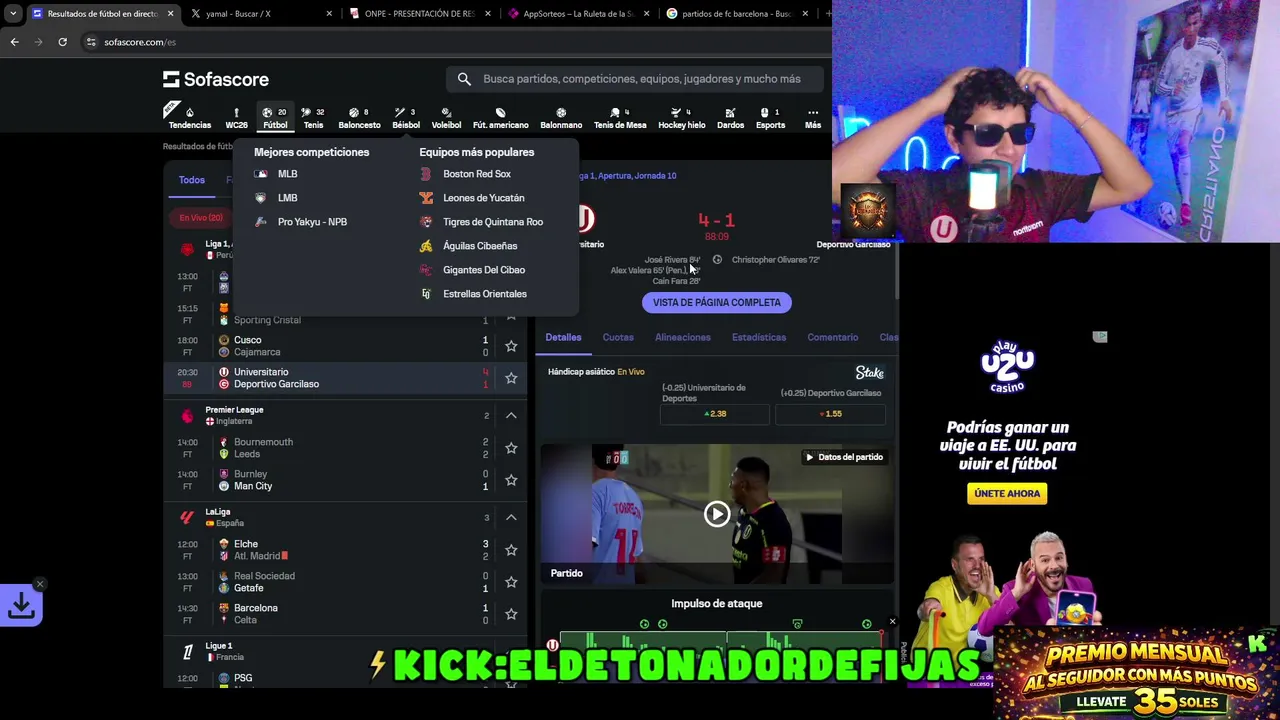1280x720 pixels.
Task: Open the Estrellas Orientales team
Action: [x=484, y=294]
